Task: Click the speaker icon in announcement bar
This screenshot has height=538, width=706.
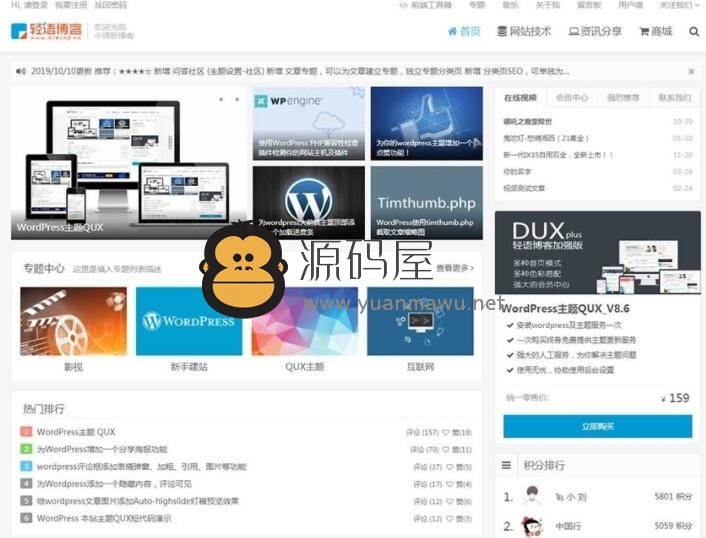Action: pyautogui.click(x=21, y=71)
